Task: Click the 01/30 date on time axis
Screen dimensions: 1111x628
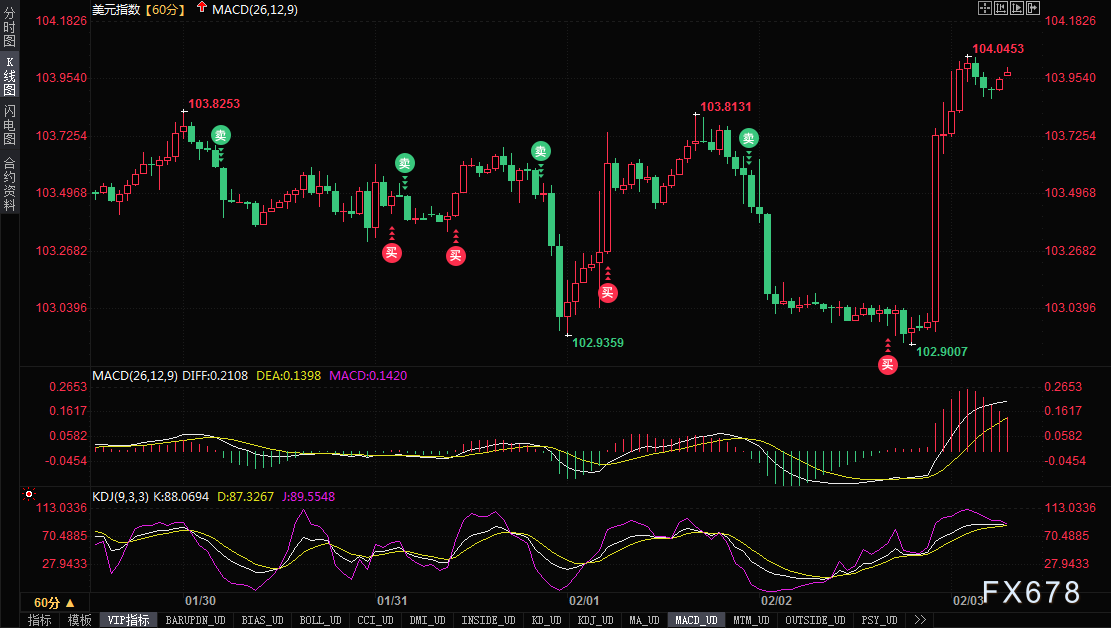Action: pos(201,601)
